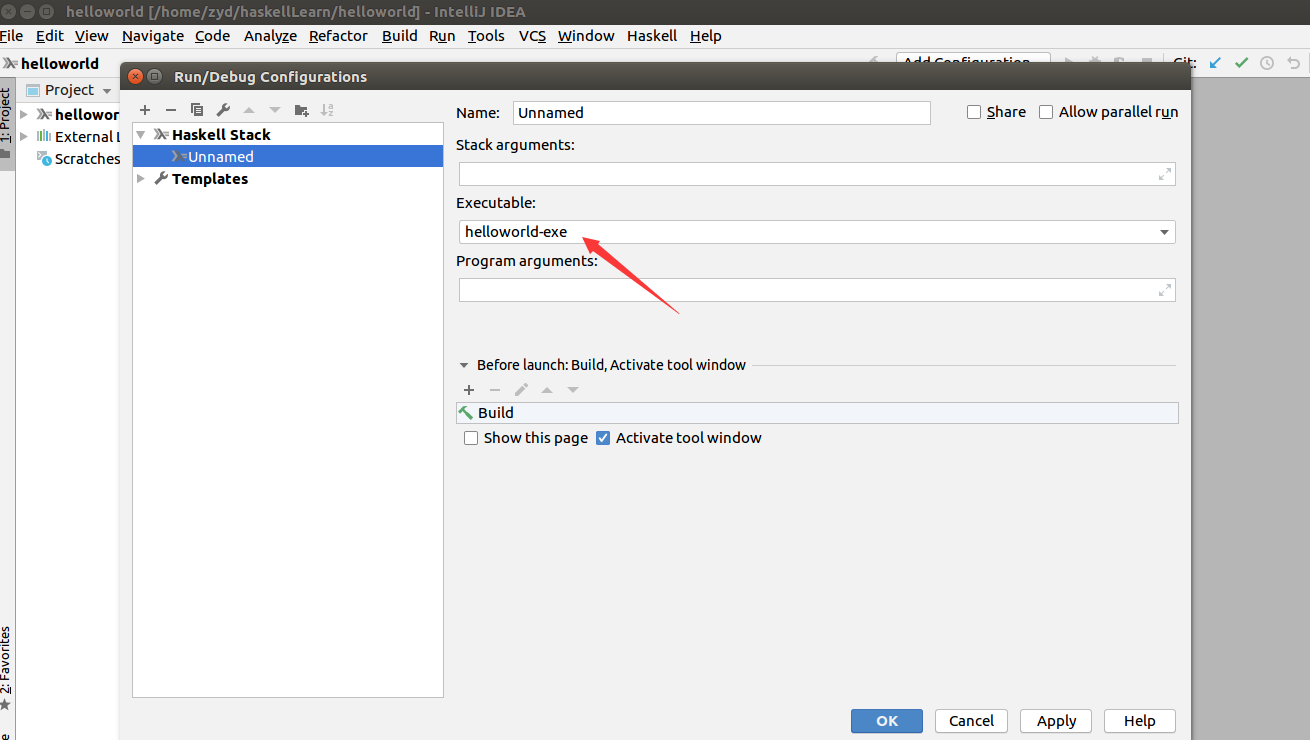Image resolution: width=1310 pixels, height=740 pixels.
Task: Open the Help menu
Action: (x=705, y=35)
